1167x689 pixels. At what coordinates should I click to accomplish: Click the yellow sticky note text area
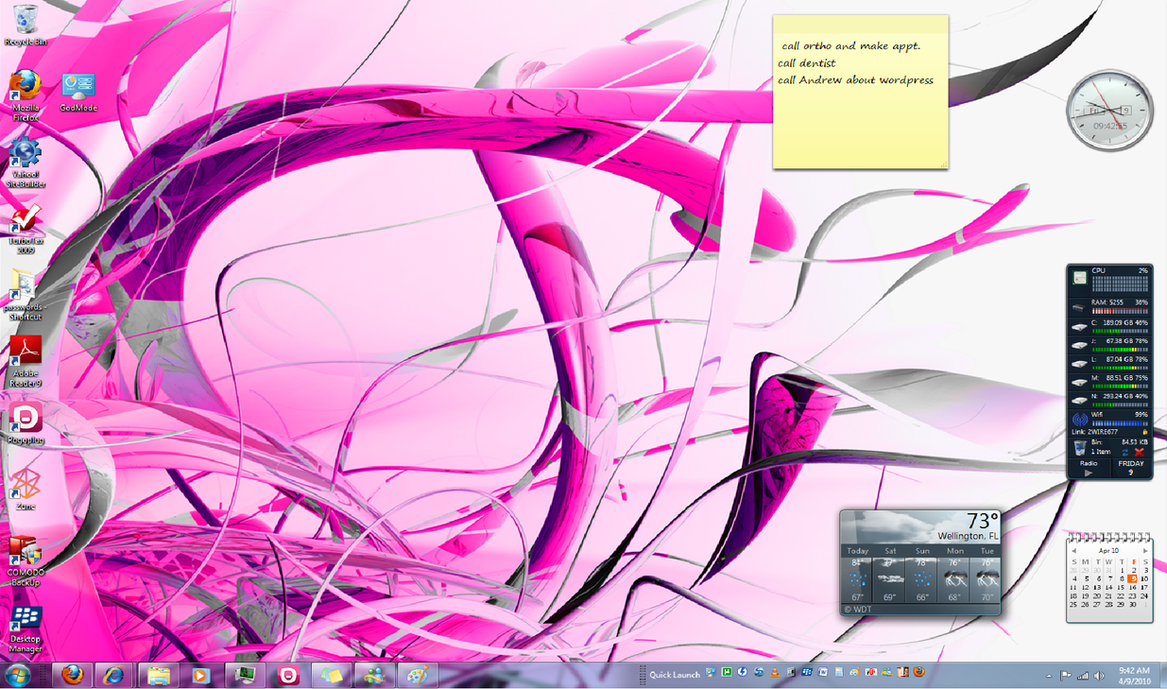859,110
